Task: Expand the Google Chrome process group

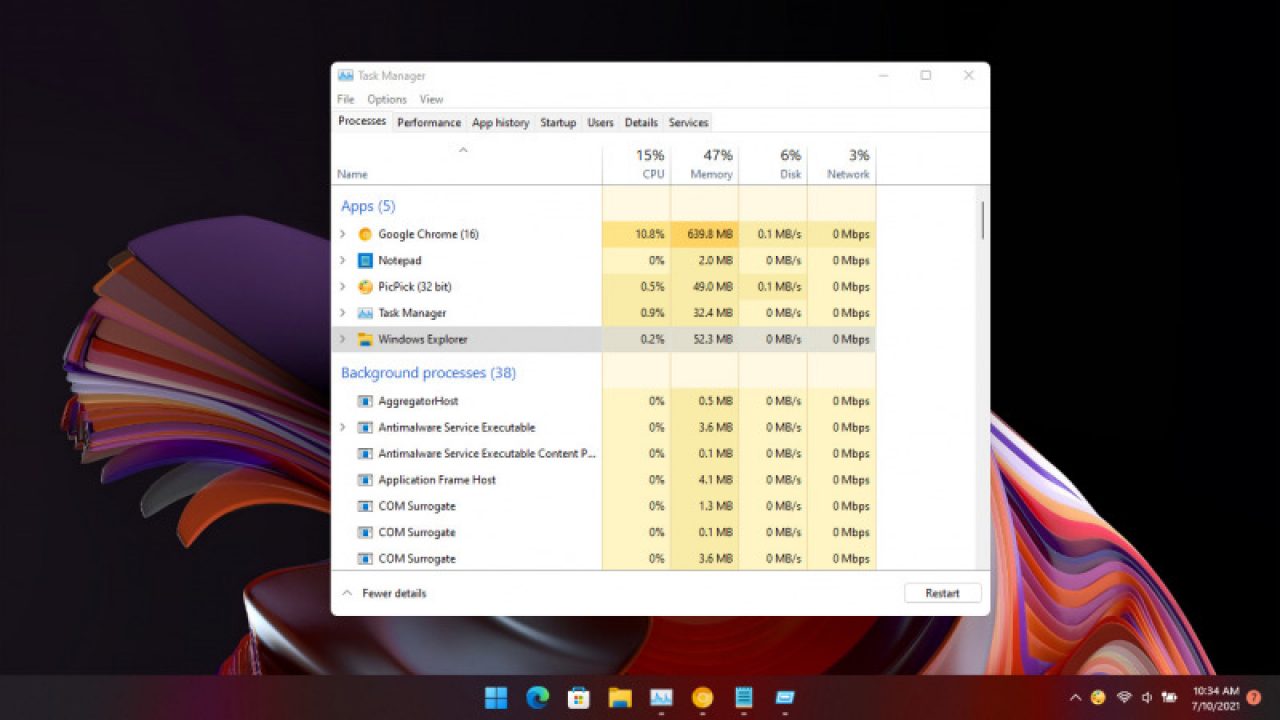Action: [x=342, y=234]
